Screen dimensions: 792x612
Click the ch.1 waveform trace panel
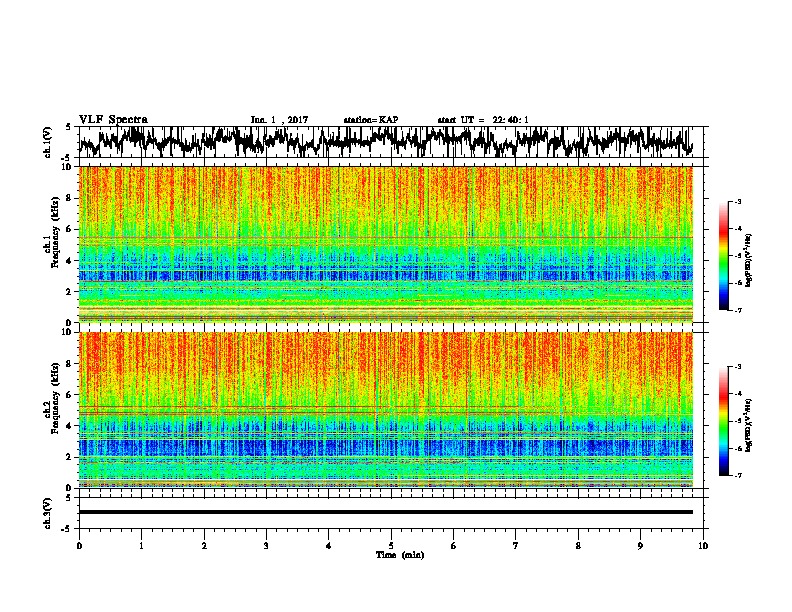[x=391, y=142]
